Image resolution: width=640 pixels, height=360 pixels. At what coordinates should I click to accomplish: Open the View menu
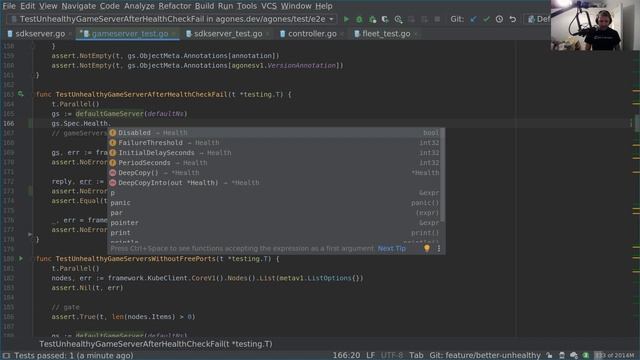[x=48, y=6]
